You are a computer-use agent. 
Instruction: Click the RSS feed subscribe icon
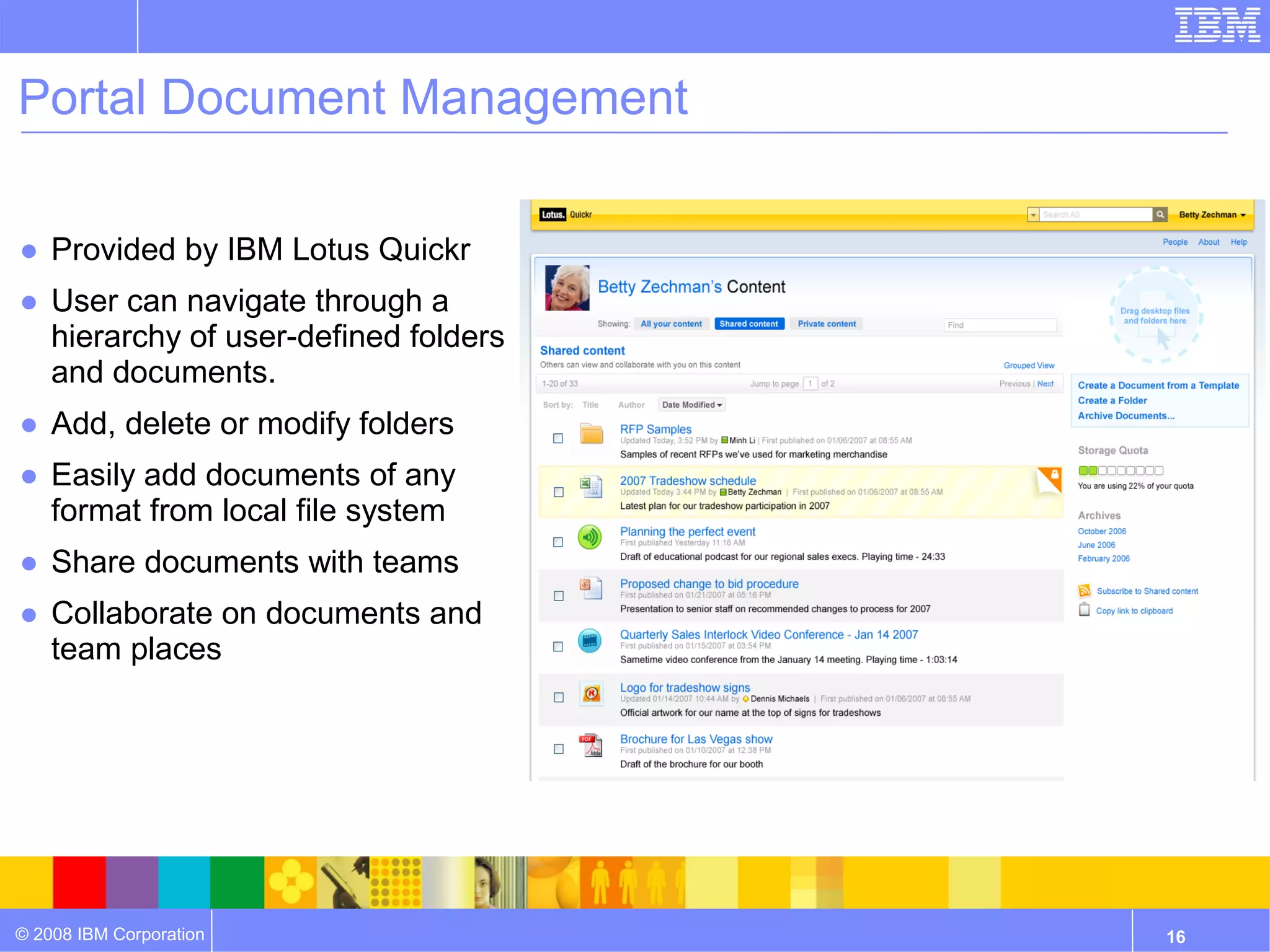[x=1084, y=591]
